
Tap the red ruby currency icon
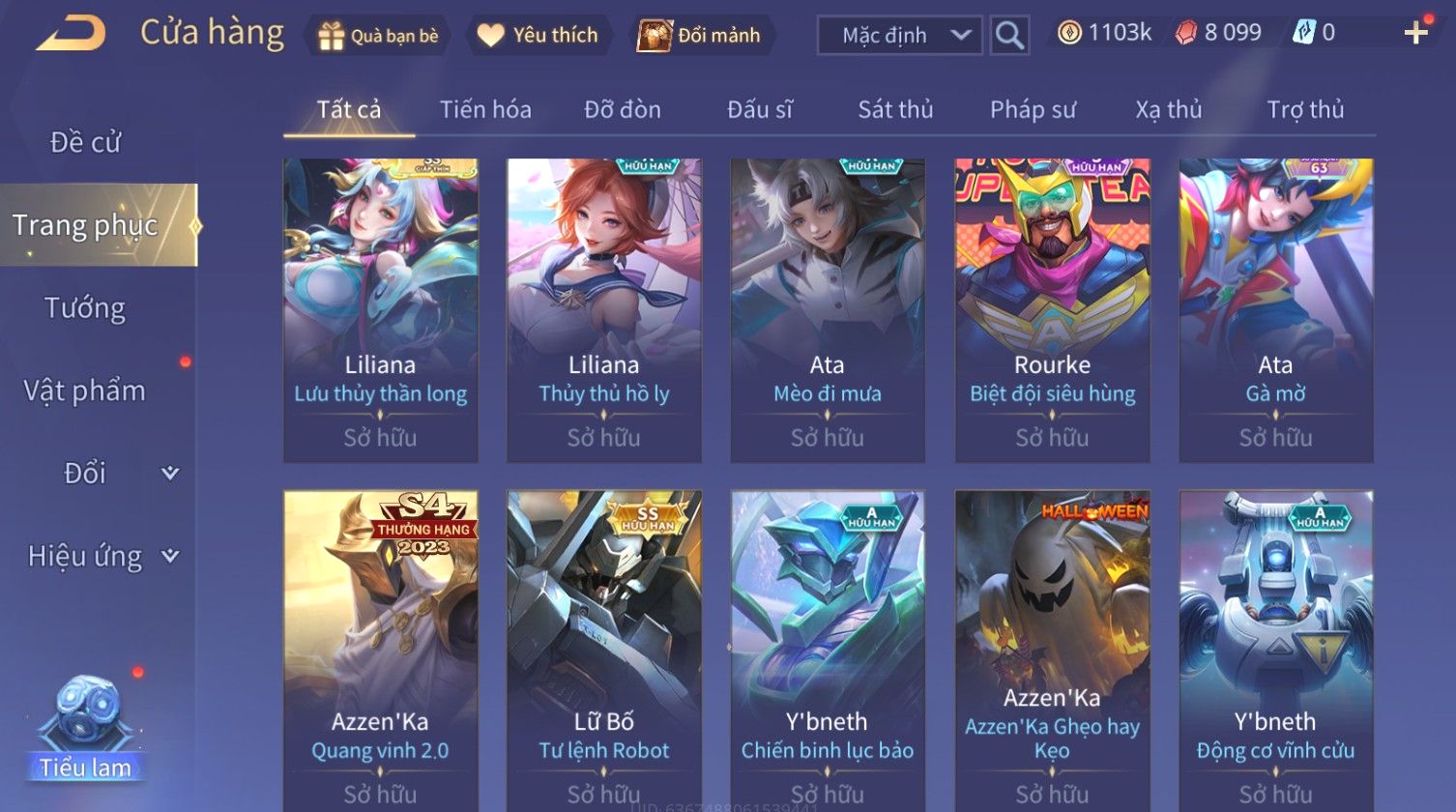pos(1185,33)
